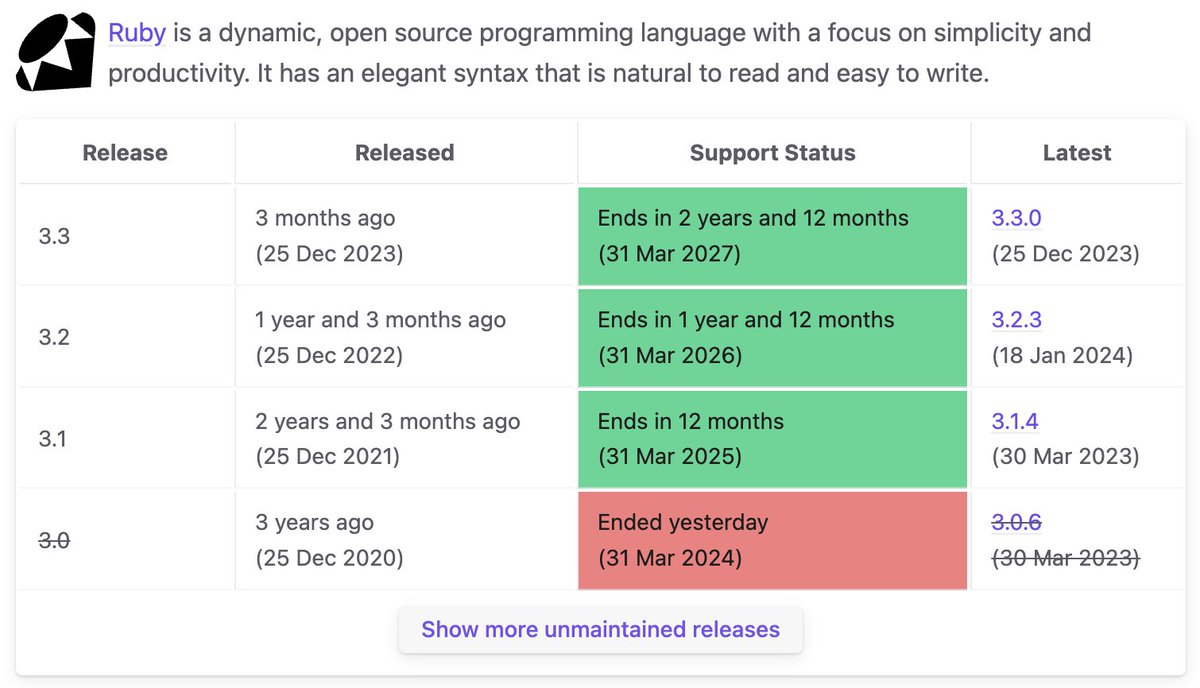Click the Release column header
The image size is (1200, 688).
click(x=125, y=153)
